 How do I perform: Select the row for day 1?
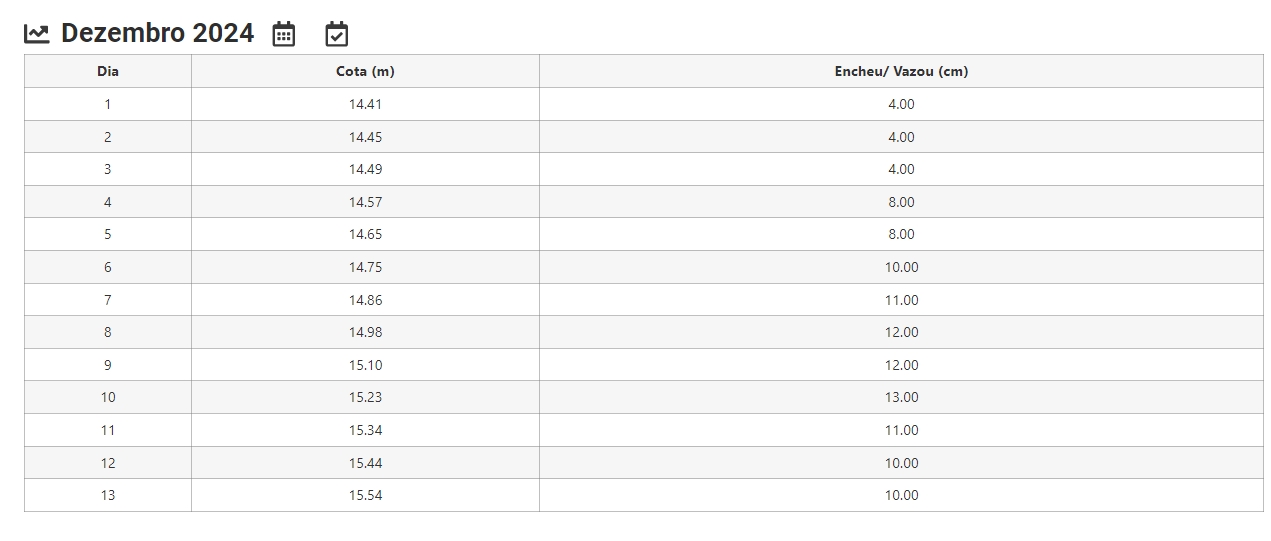pyautogui.click(x=108, y=104)
